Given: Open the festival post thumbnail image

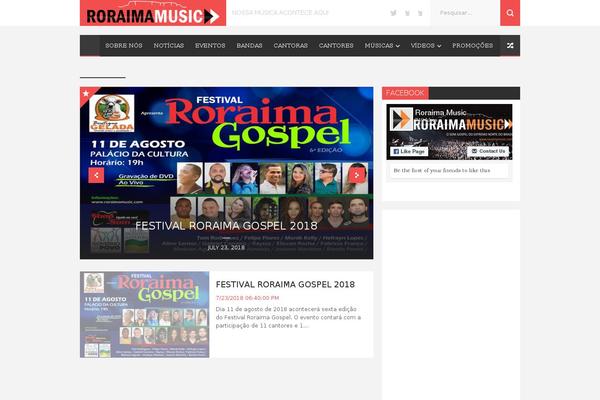Looking at the screenshot, I should (145, 315).
